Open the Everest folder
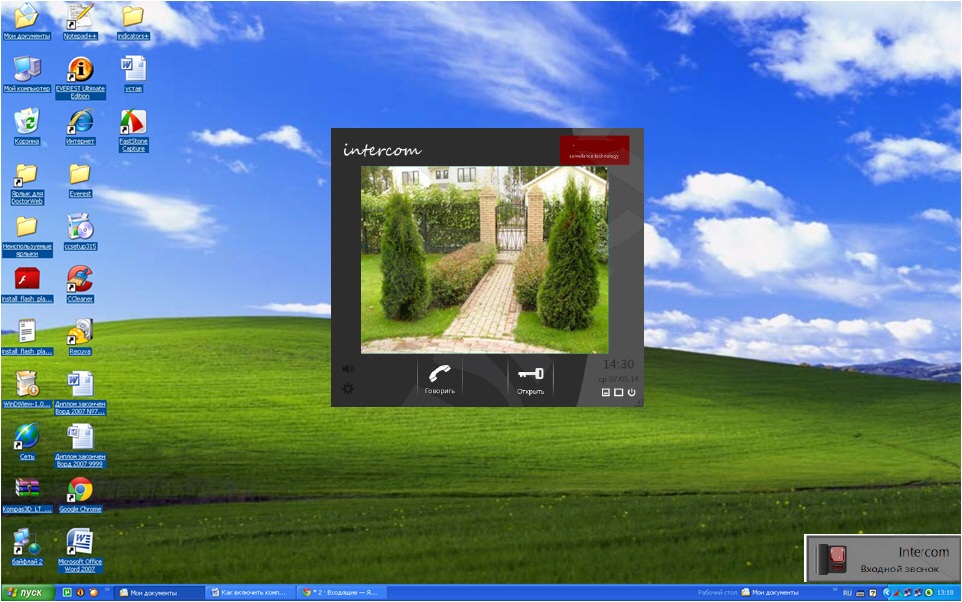This screenshot has height=602, width=962. pyautogui.click(x=80, y=180)
